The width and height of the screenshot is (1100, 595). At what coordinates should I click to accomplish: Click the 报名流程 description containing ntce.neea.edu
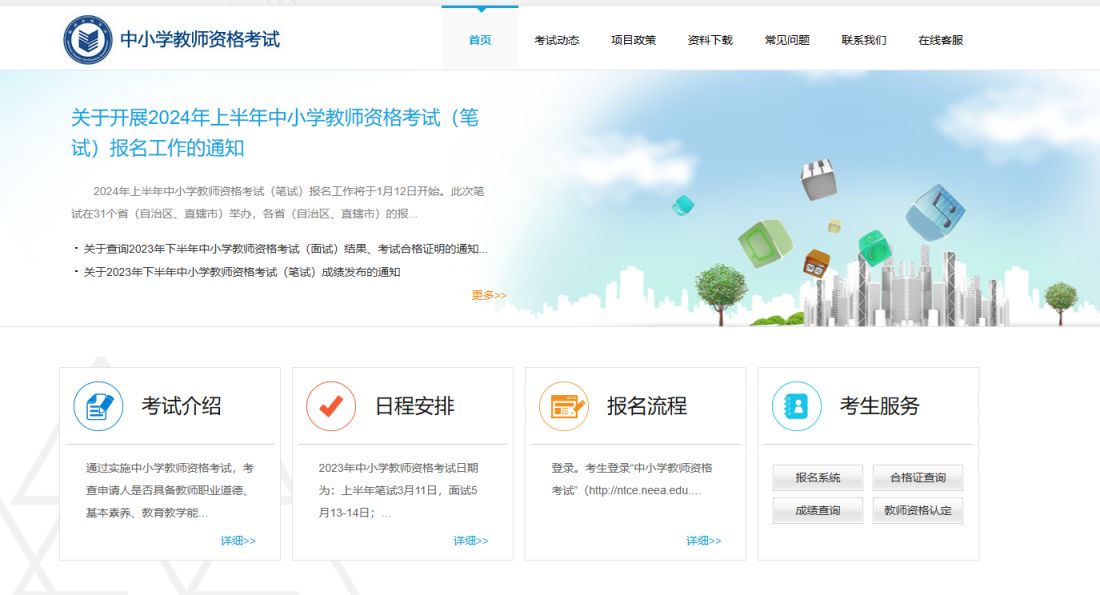(x=631, y=479)
